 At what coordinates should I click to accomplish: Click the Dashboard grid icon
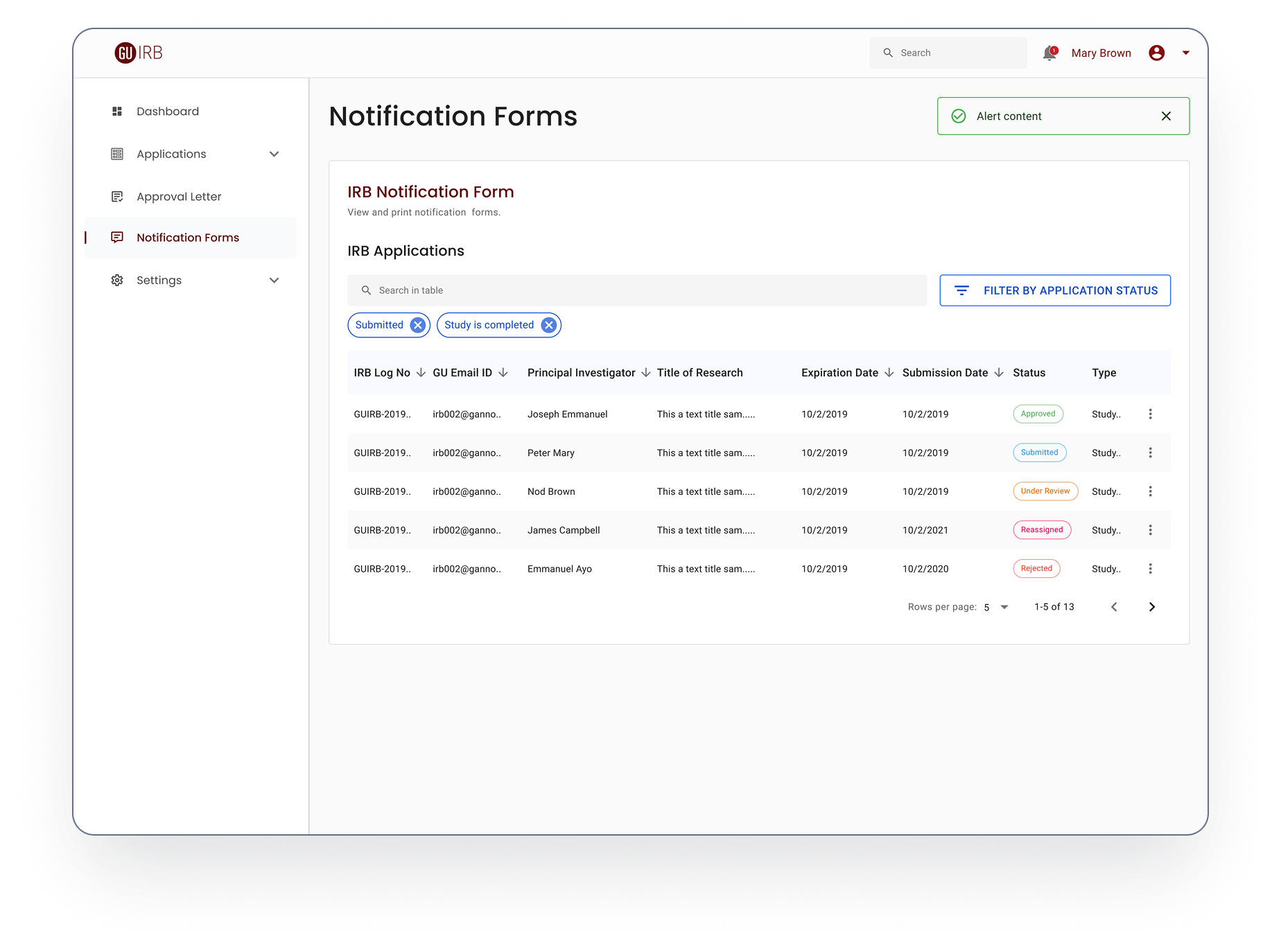[x=117, y=112]
